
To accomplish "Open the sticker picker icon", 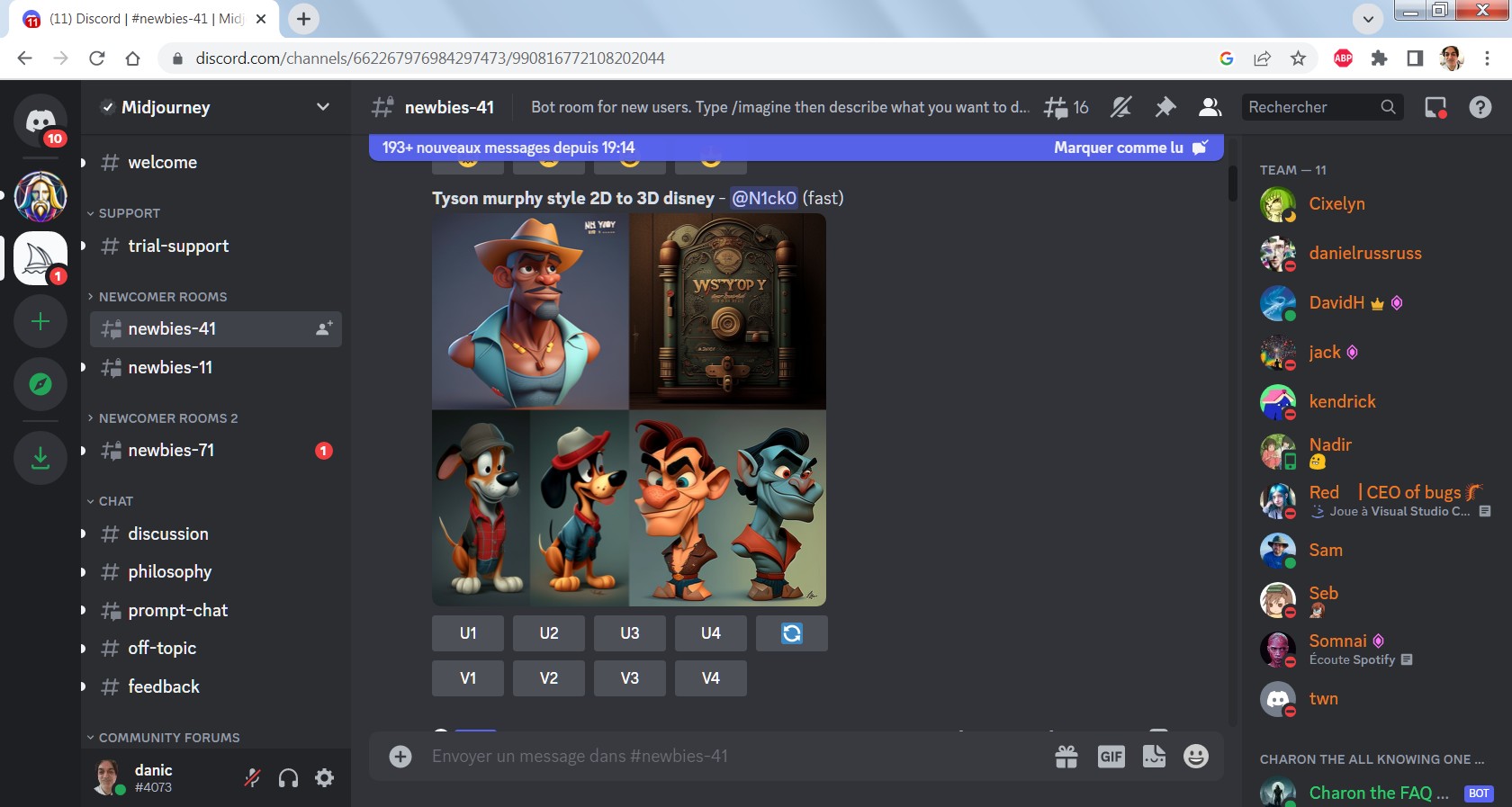I will click(1154, 757).
